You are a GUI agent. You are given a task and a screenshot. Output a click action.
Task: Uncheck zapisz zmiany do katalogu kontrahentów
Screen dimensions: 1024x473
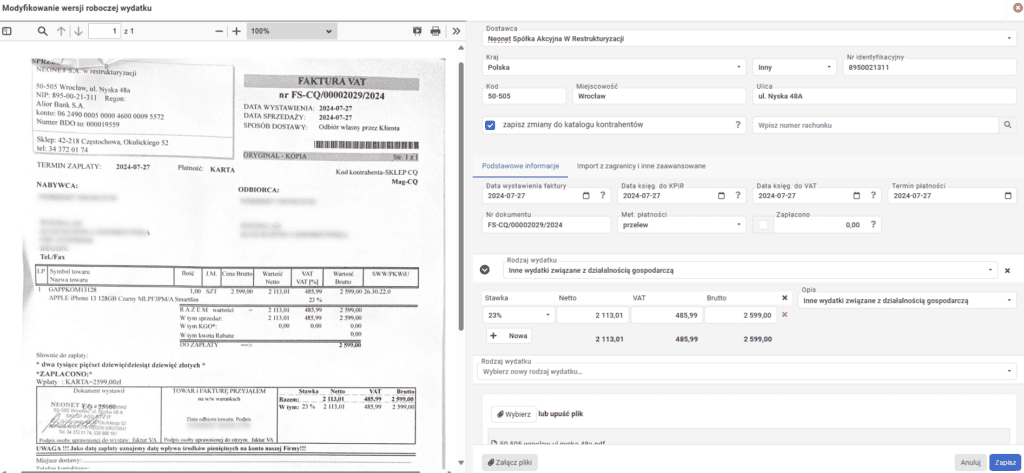pyautogui.click(x=490, y=125)
